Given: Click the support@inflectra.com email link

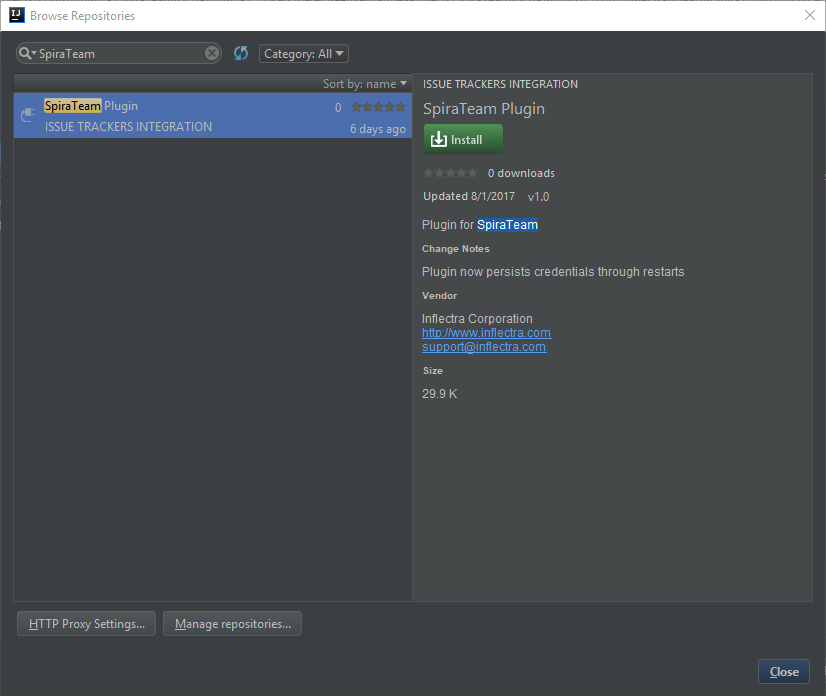Looking at the screenshot, I should [484, 347].
